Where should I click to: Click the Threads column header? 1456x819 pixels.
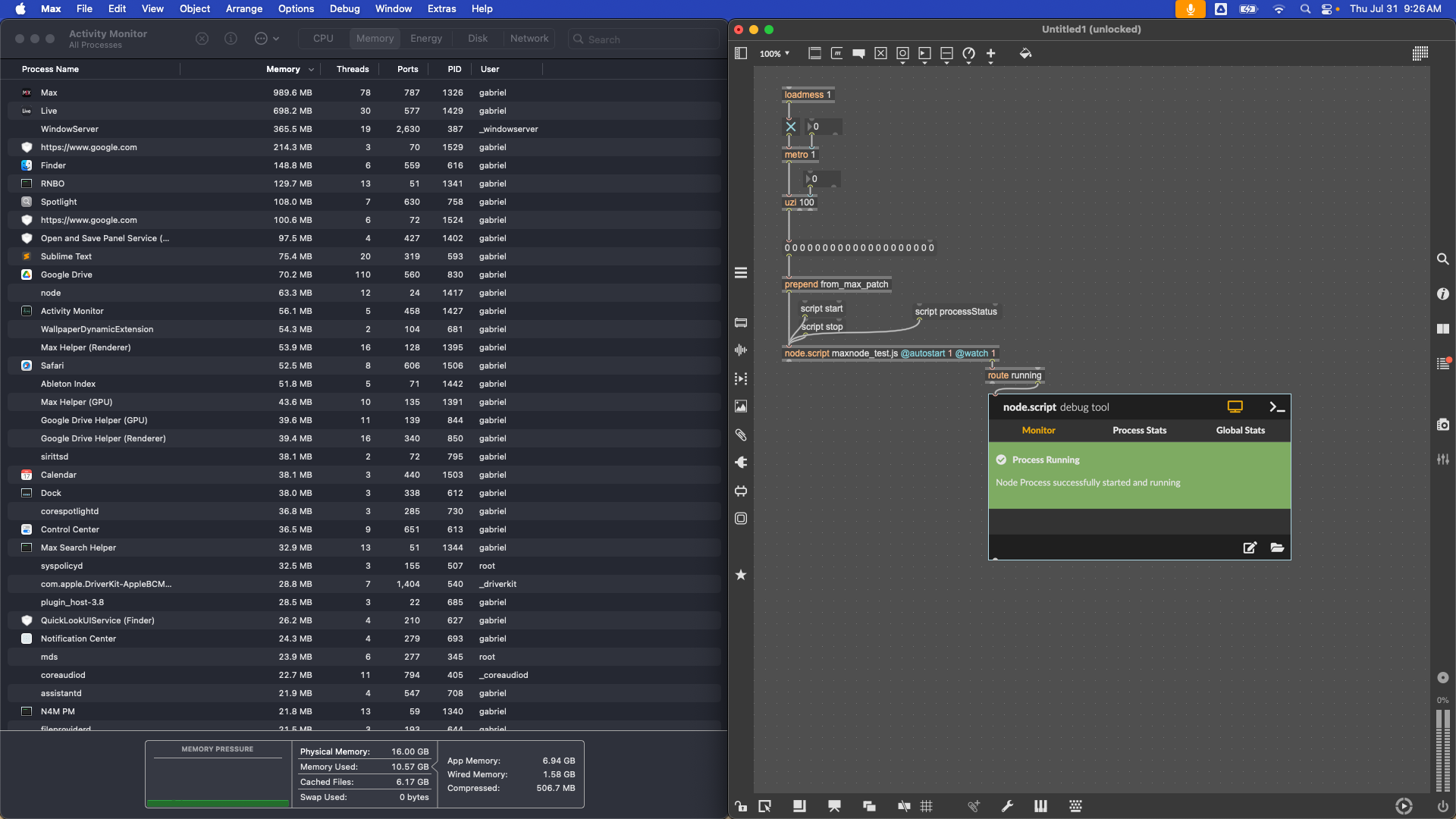pyautogui.click(x=353, y=69)
